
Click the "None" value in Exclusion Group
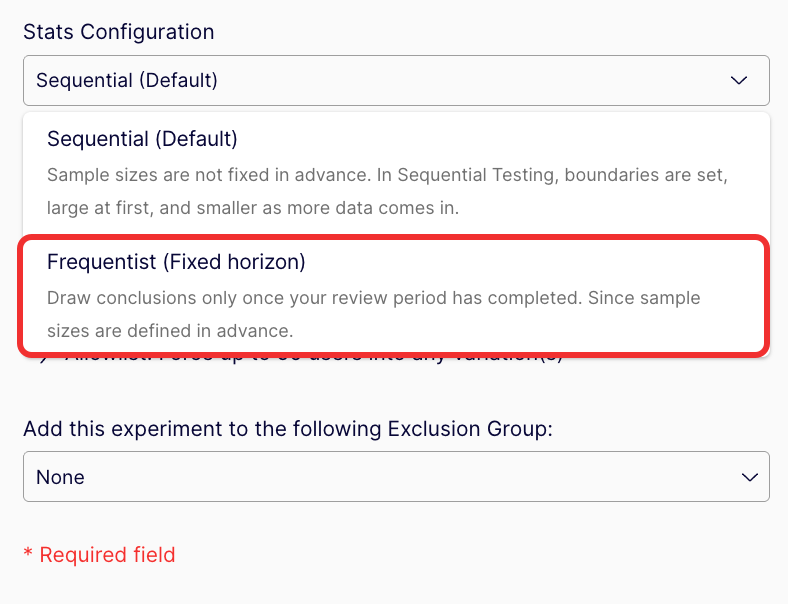[60, 477]
